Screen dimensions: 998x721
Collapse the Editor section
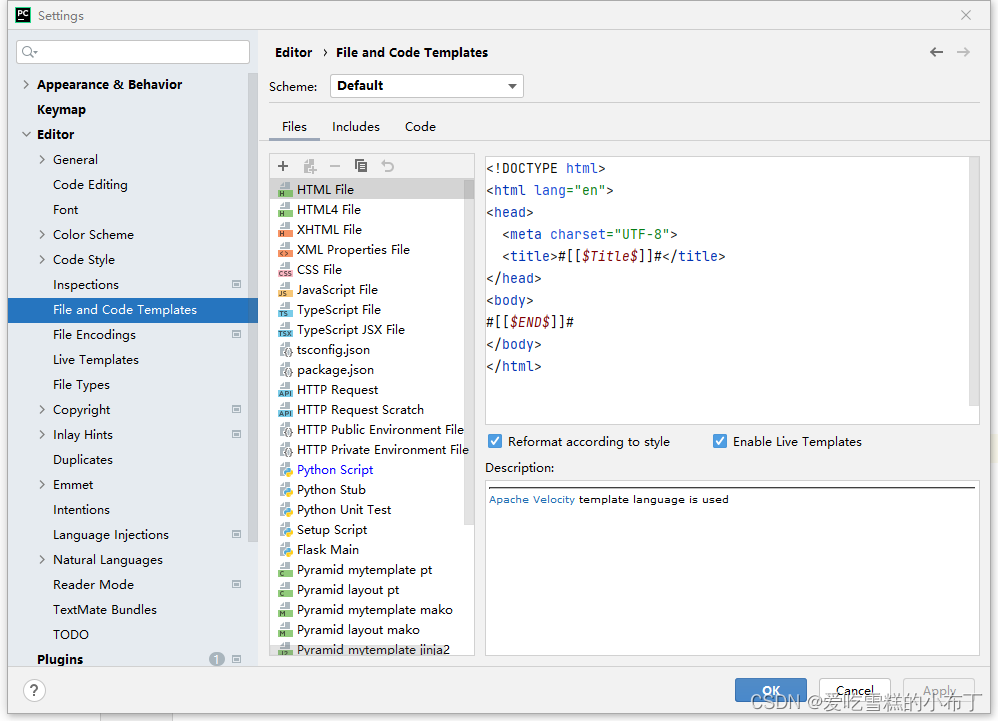(x=26, y=134)
